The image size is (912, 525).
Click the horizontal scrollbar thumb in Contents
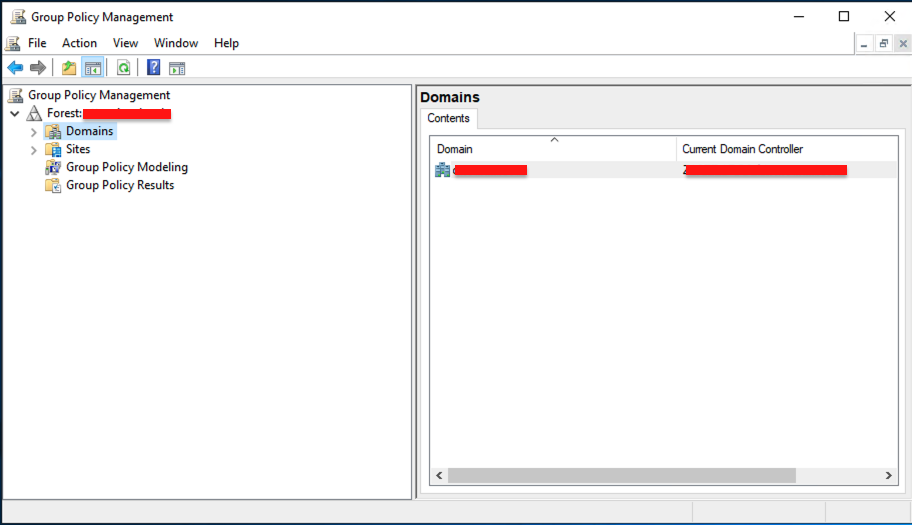tap(620, 476)
